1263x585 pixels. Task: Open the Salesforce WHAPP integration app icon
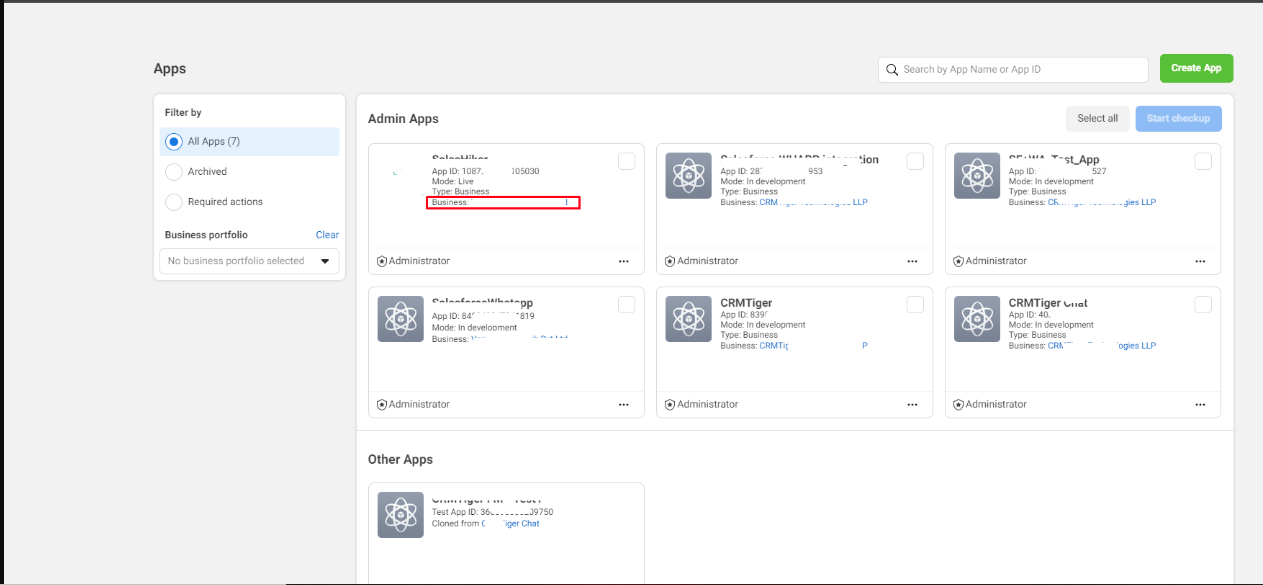[x=688, y=176]
